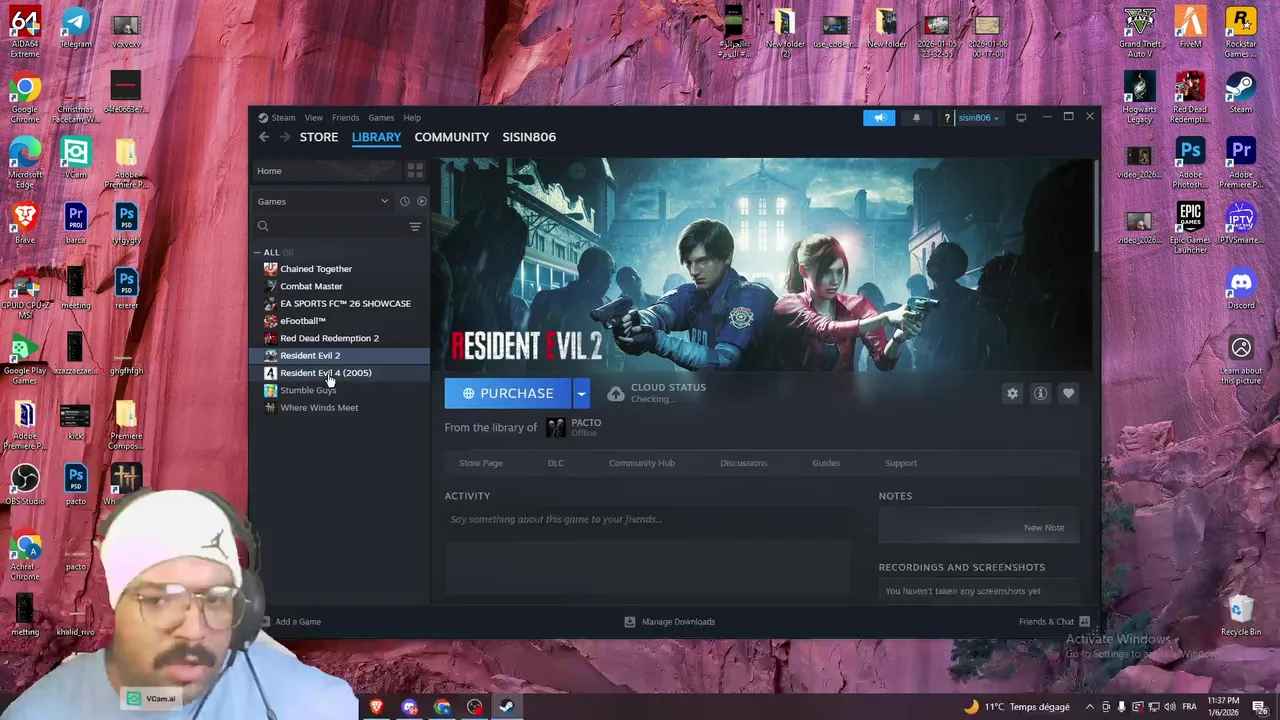This screenshot has height=720, width=1280.
Task: Select the Rockstar Games desktop shortcut
Action: [x=1241, y=33]
